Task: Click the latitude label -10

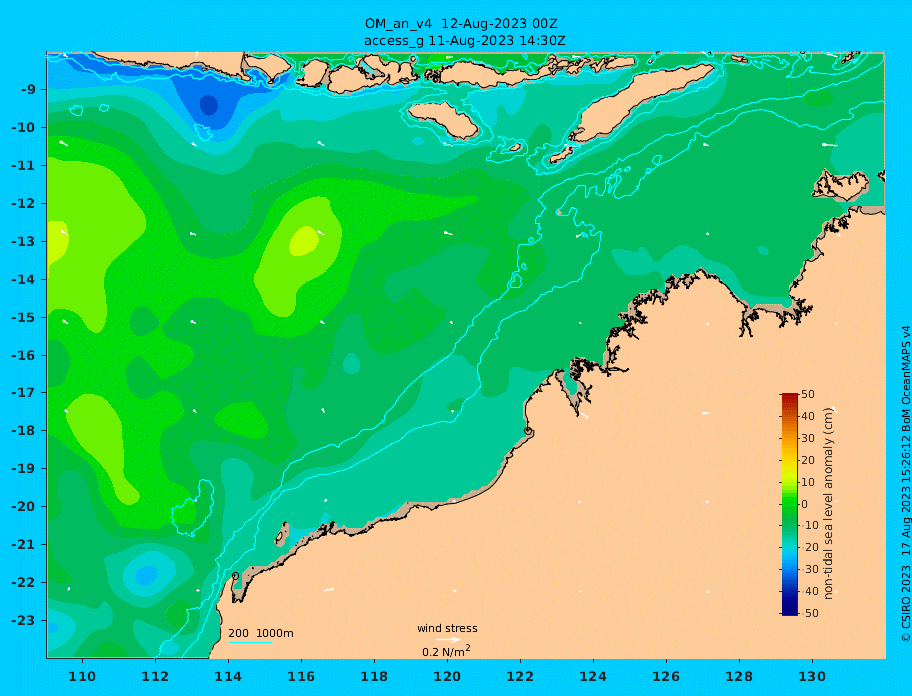Action: pos(24,127)
